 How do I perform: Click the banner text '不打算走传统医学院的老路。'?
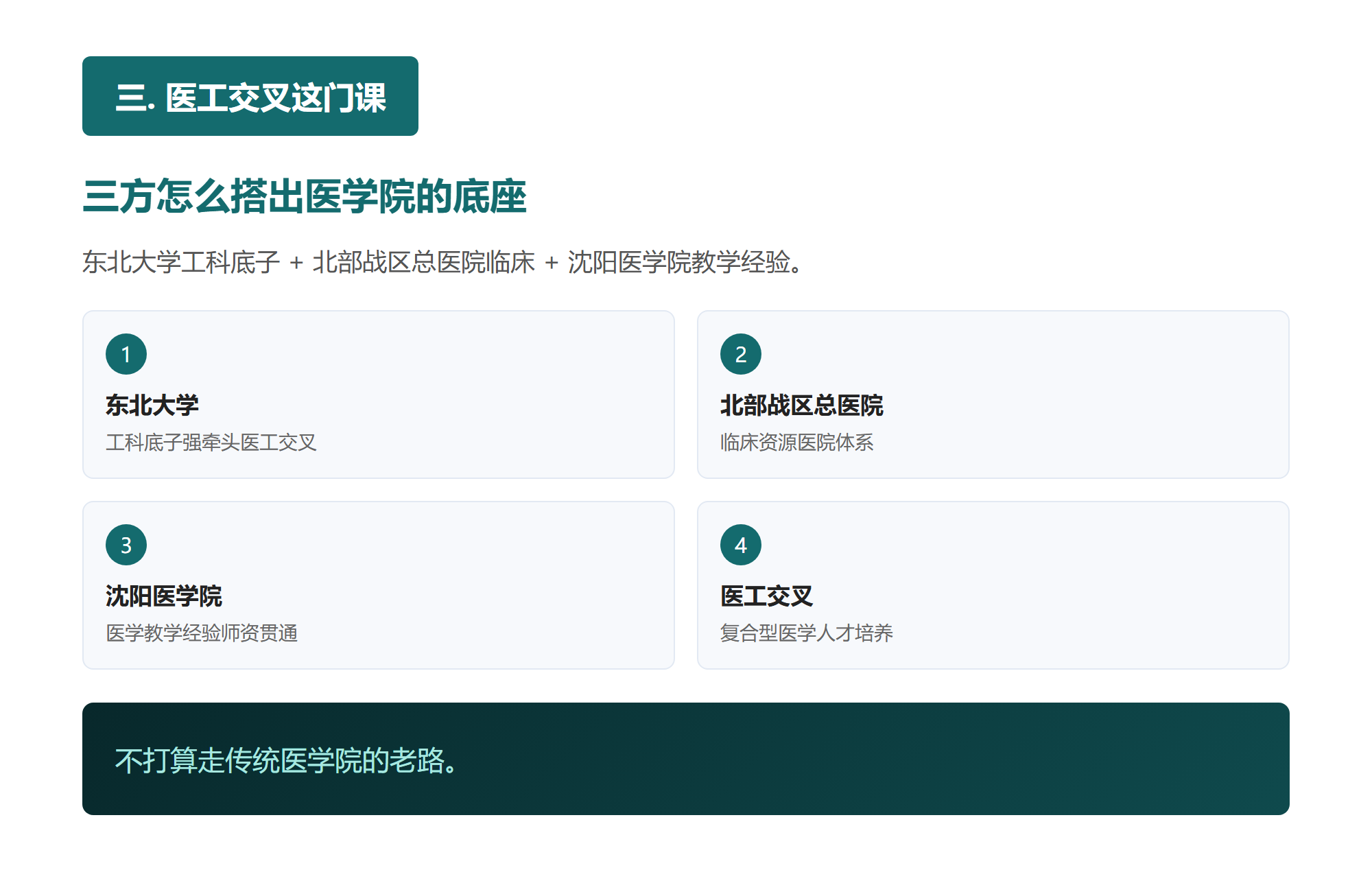287,760
